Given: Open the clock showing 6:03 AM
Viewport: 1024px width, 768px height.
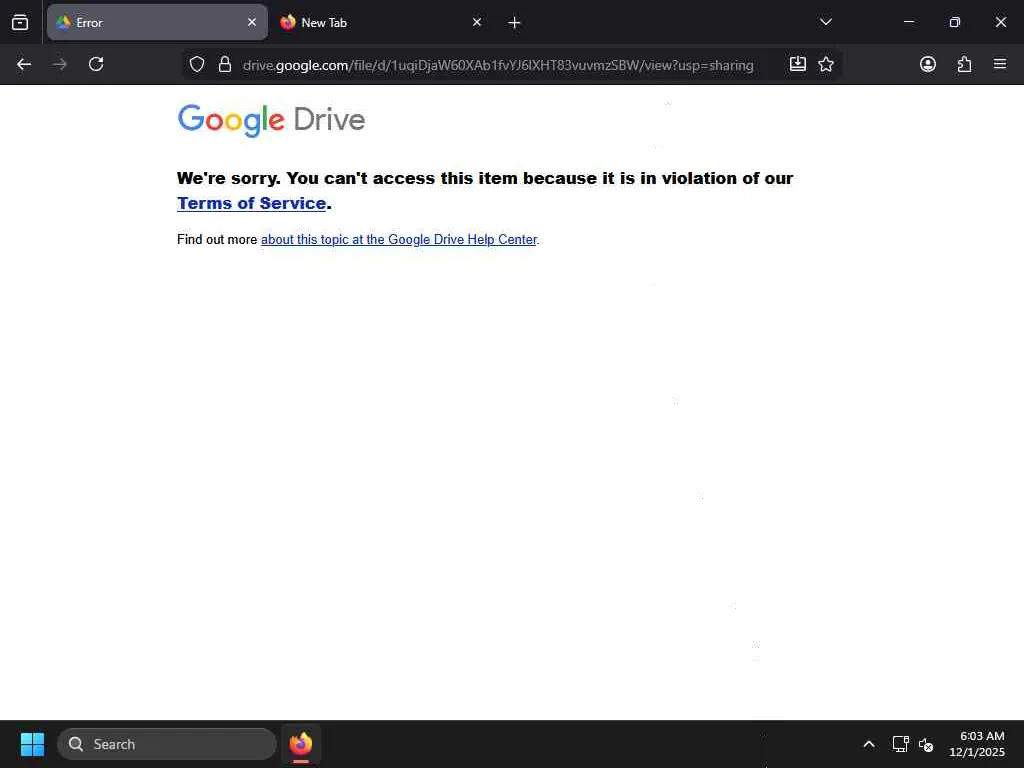Looking at the screenshot, I should point(976,744).
